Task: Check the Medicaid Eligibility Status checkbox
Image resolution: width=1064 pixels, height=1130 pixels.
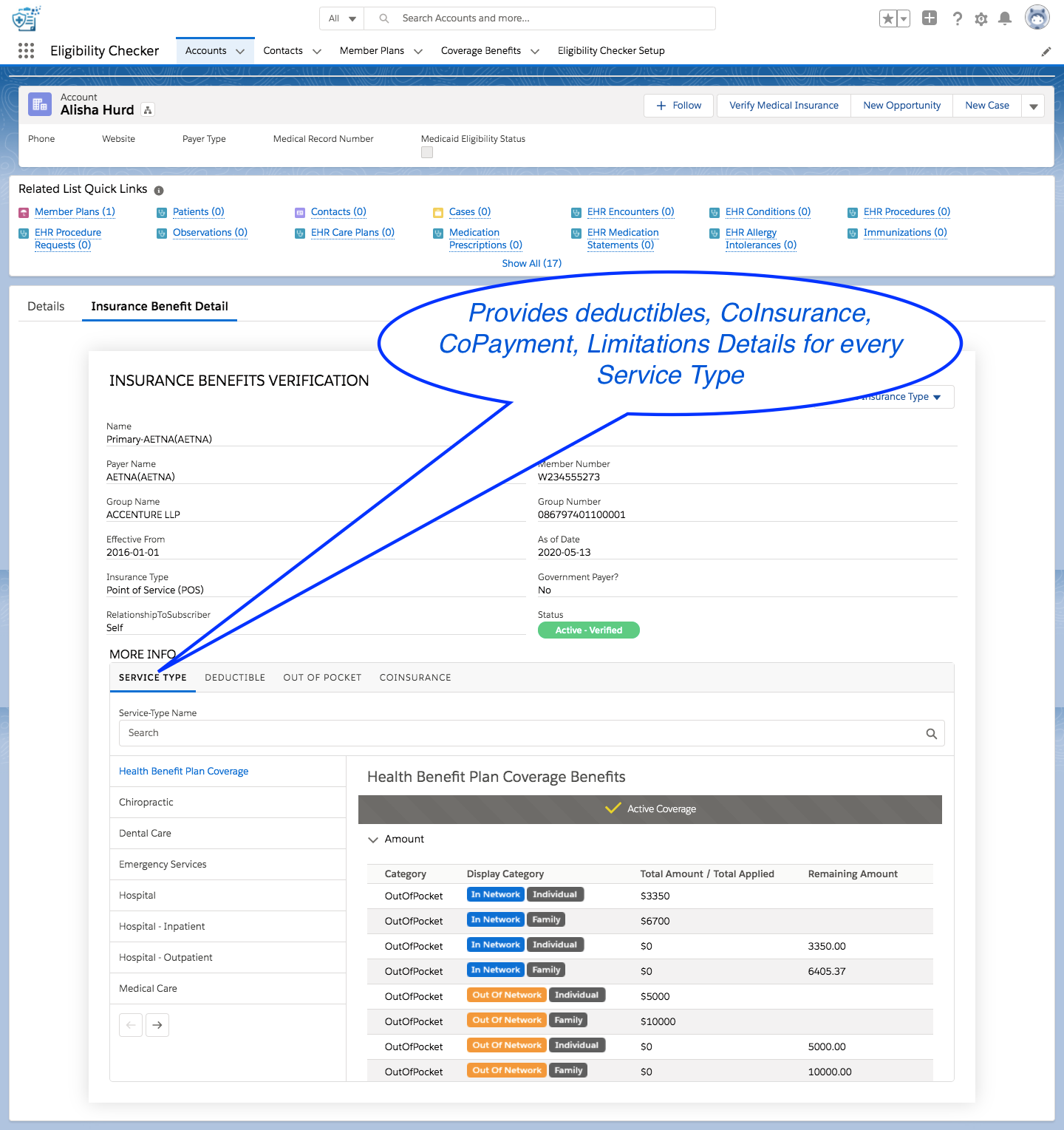Action: [427, 152]
